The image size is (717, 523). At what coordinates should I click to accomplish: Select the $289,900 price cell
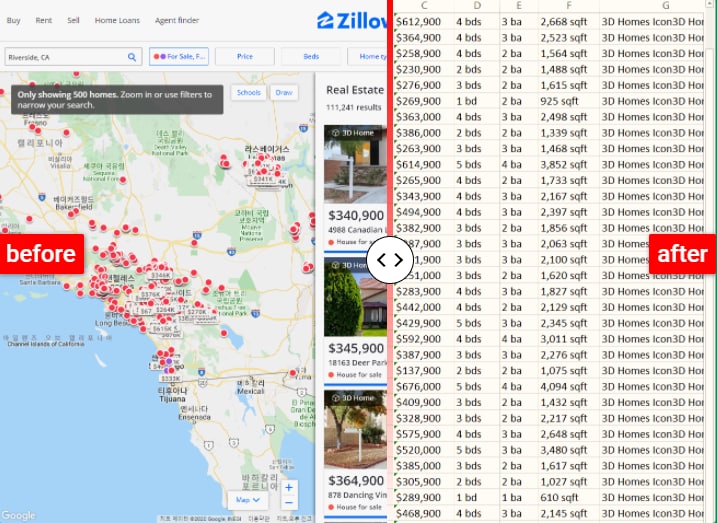pos(424,497)
